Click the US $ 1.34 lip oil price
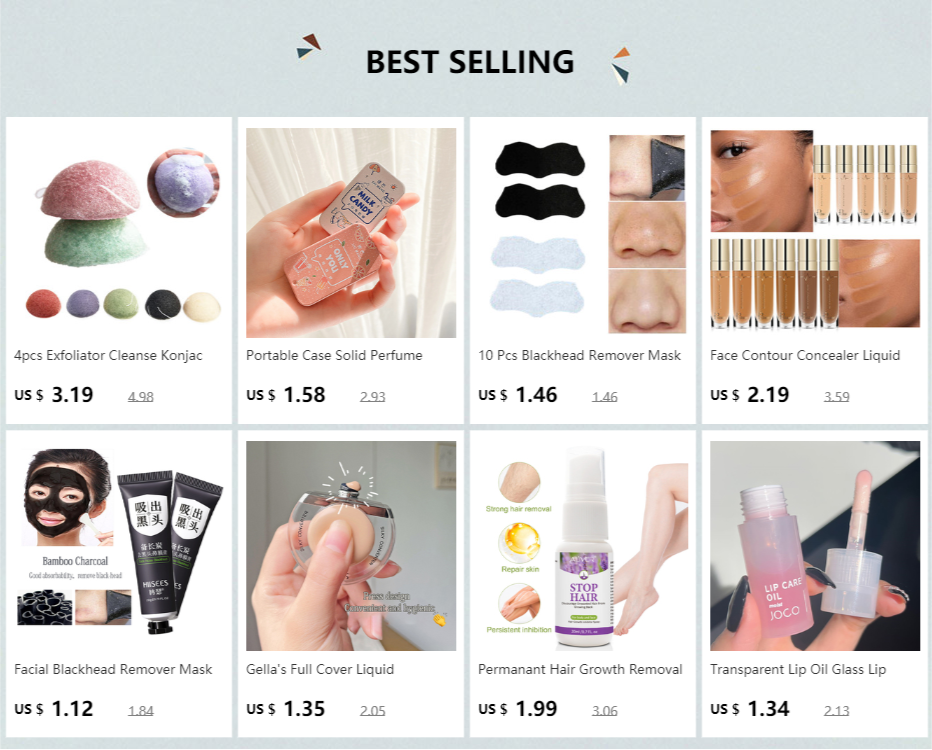This screenshot has height=750, width=932. pyautogui.click(x=750, y=708)
